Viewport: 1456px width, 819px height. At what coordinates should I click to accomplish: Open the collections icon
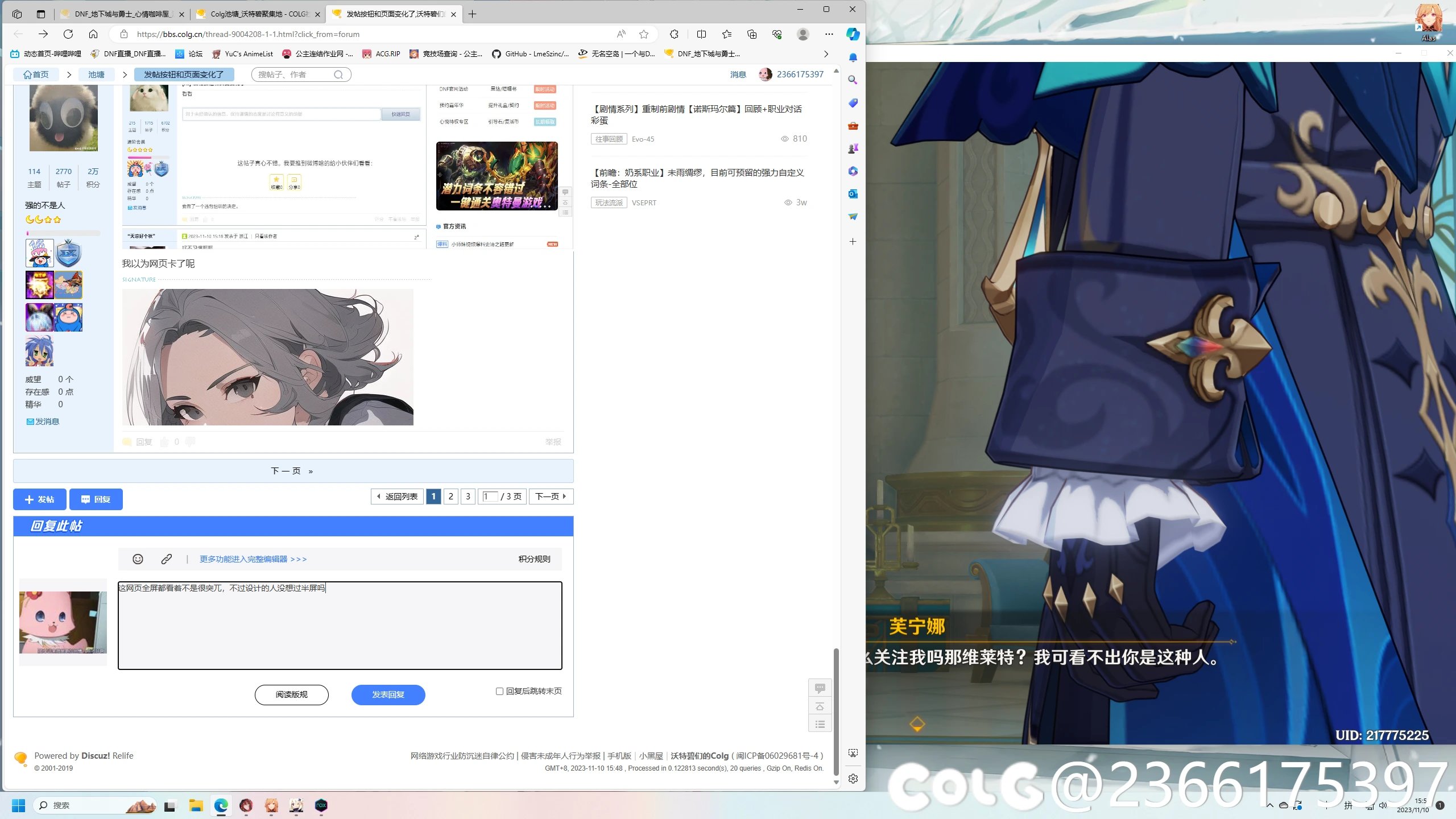pos(752,34)
